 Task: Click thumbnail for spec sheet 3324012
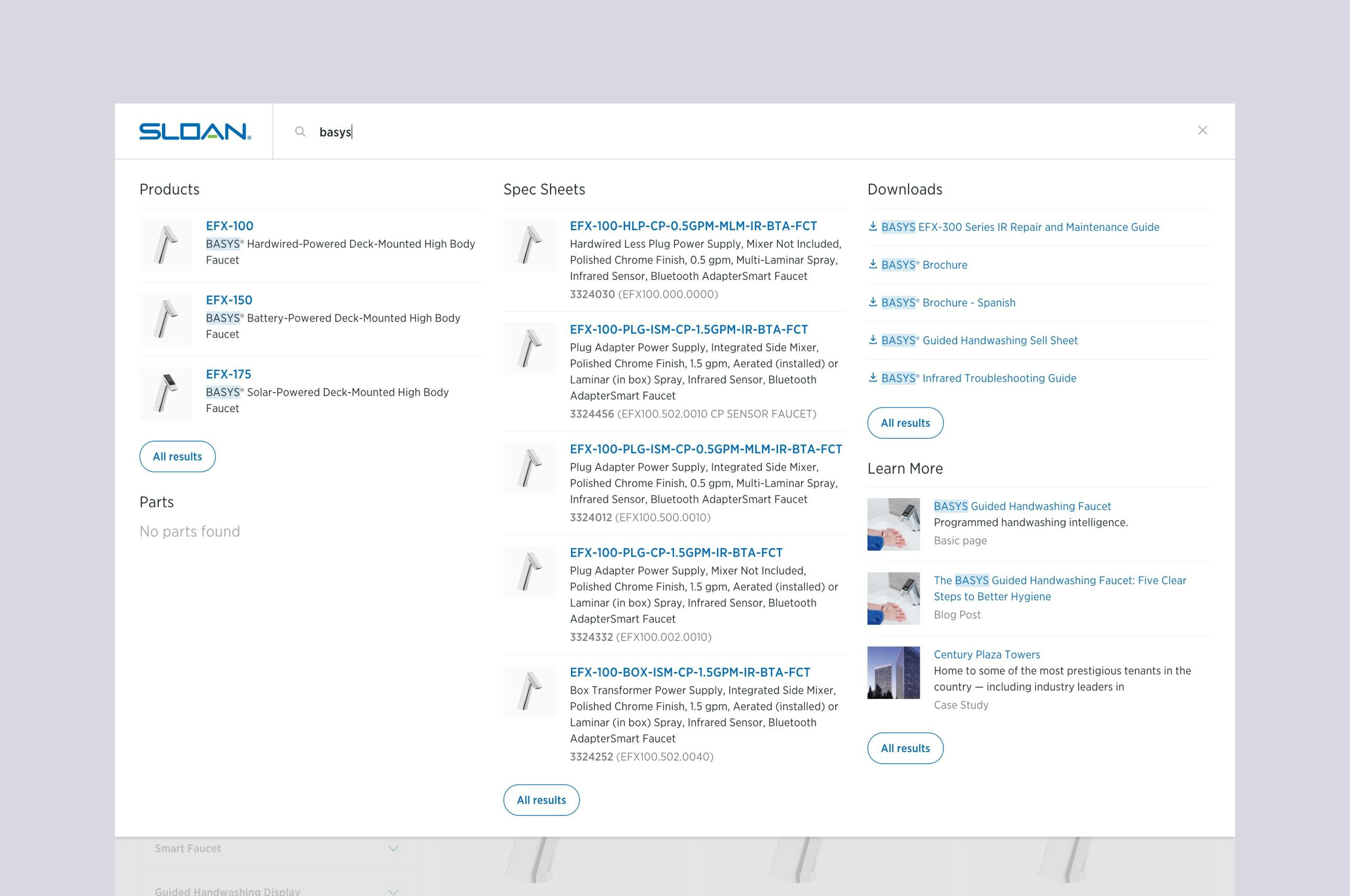pos(529,468)
